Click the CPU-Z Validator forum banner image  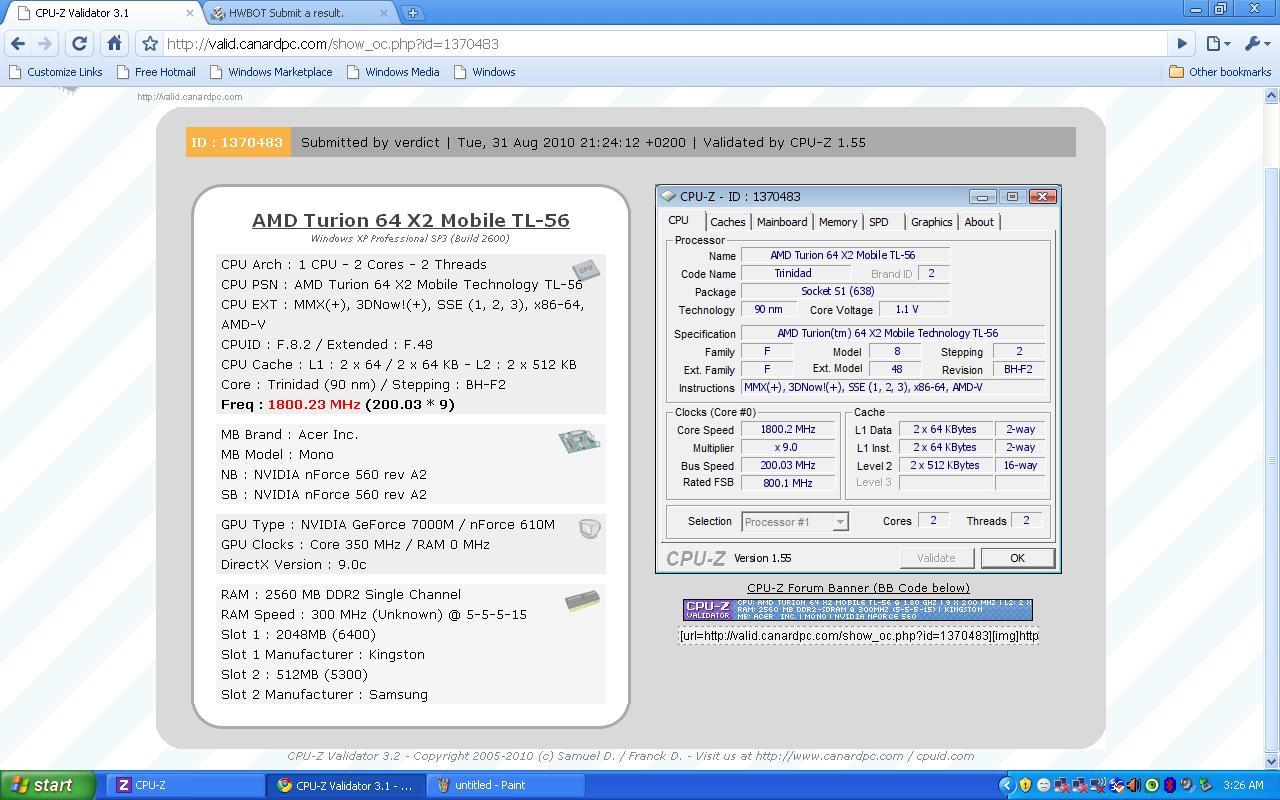point(858,609)
